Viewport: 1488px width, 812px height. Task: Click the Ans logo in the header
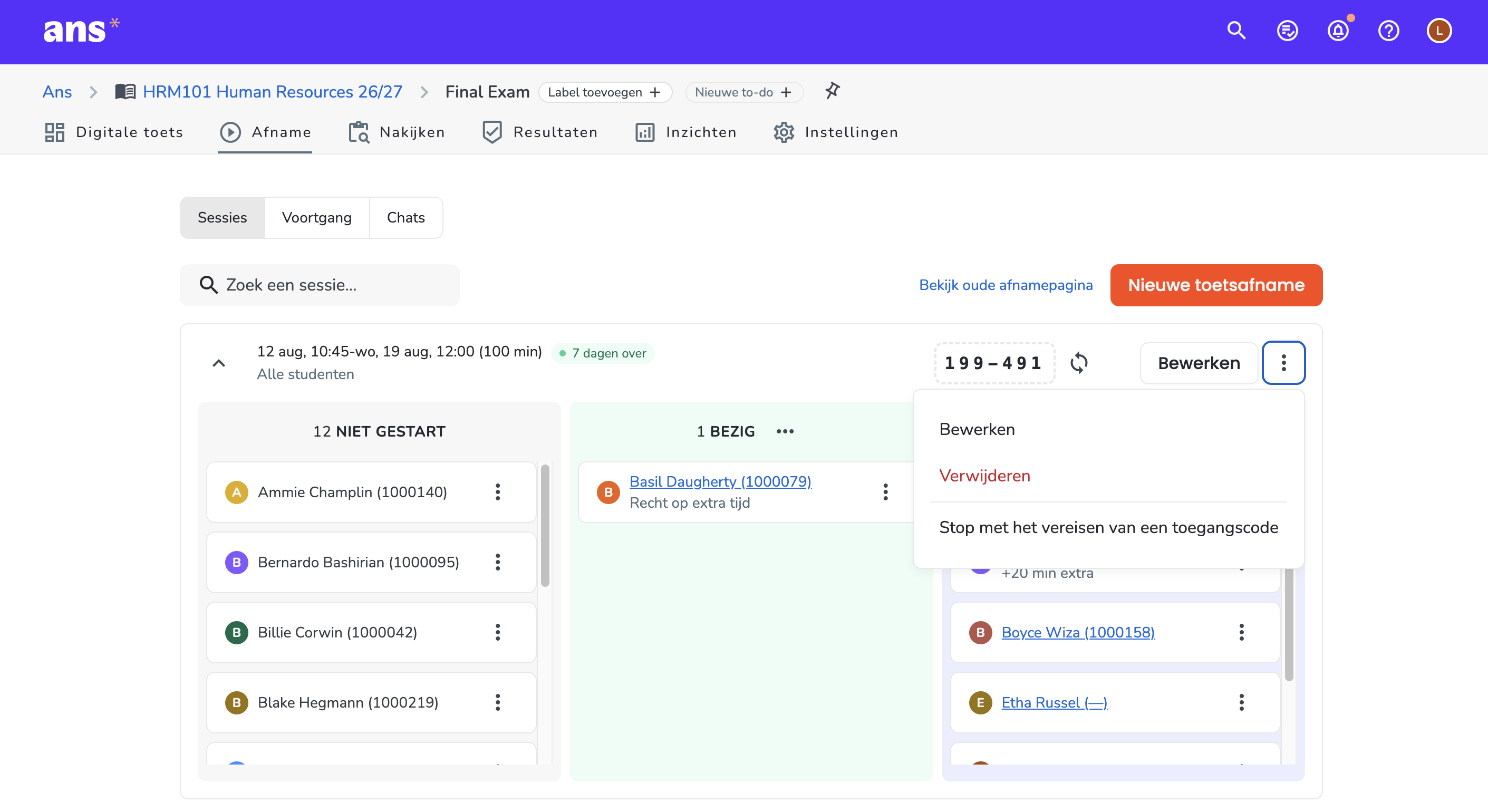[81, 31]
